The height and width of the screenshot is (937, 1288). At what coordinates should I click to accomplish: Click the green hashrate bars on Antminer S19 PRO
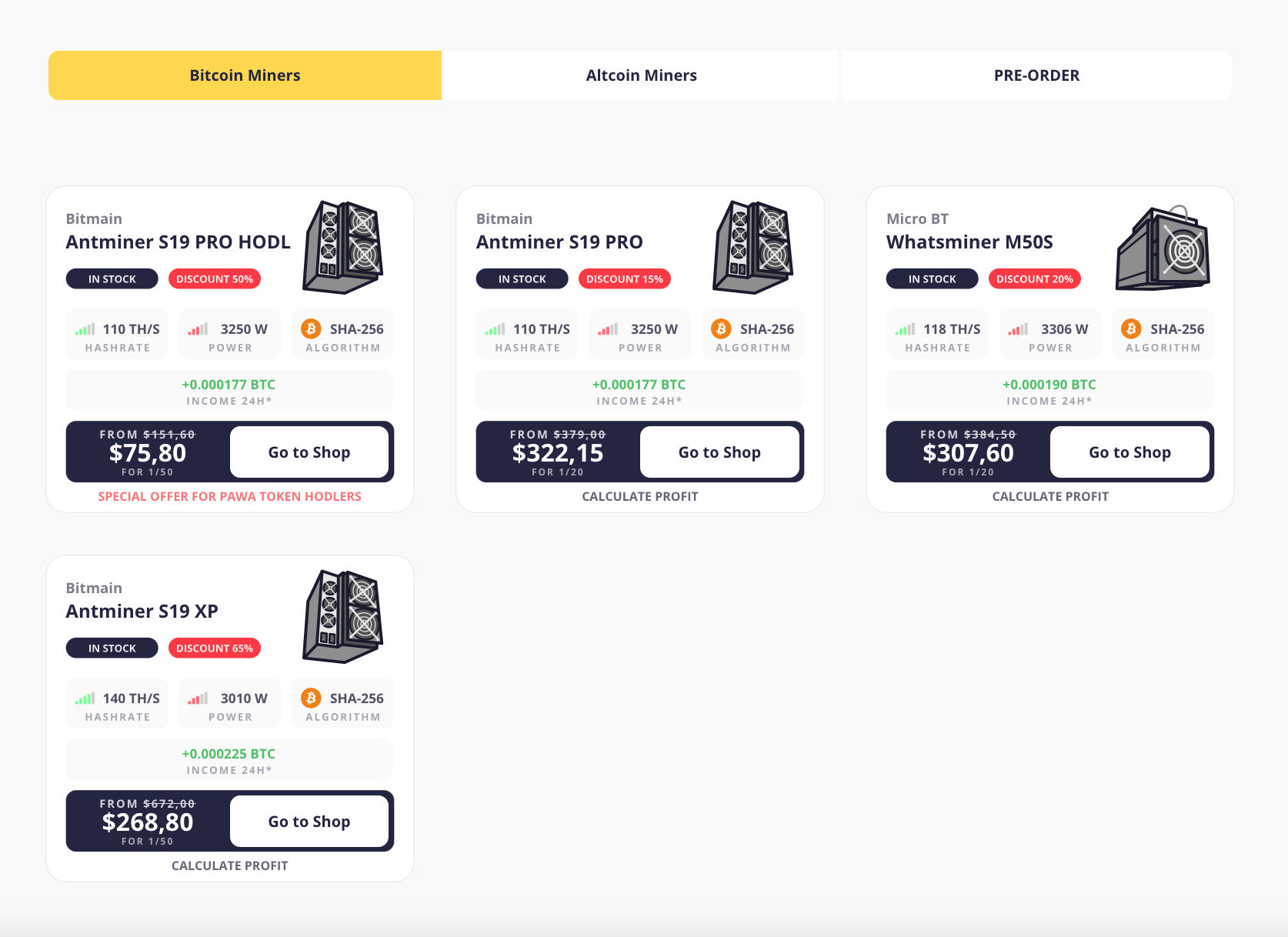click(495, 329)
